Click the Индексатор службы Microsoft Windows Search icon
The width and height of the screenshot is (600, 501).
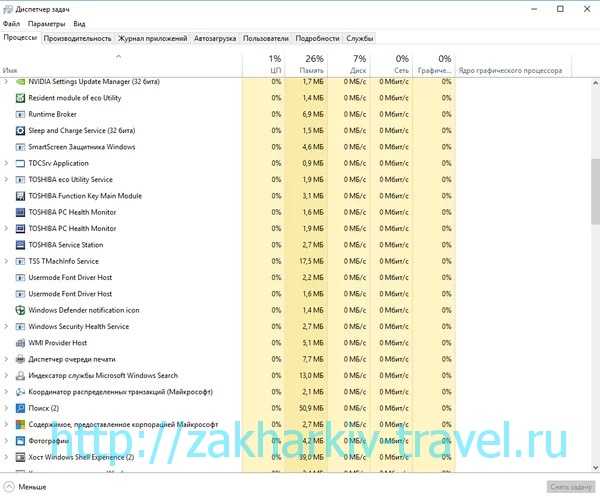pyautogui.click(x=20, y=376)
